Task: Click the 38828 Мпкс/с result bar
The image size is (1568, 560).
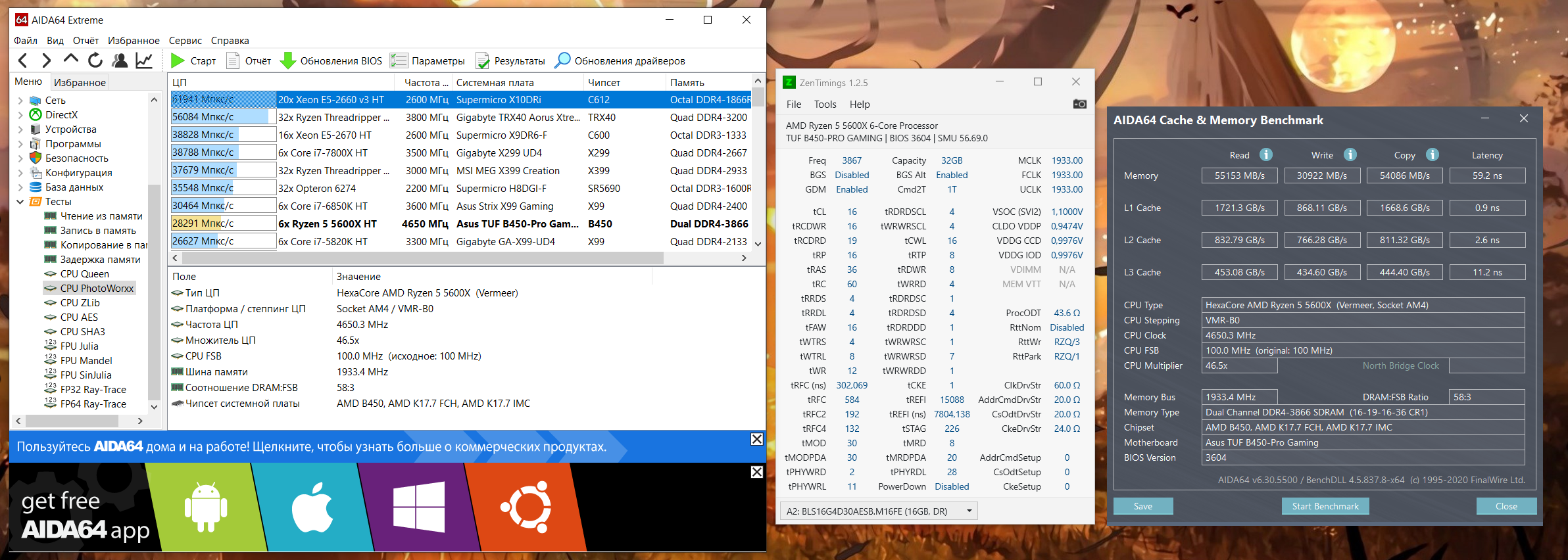Action: click(x=223, y=135)
